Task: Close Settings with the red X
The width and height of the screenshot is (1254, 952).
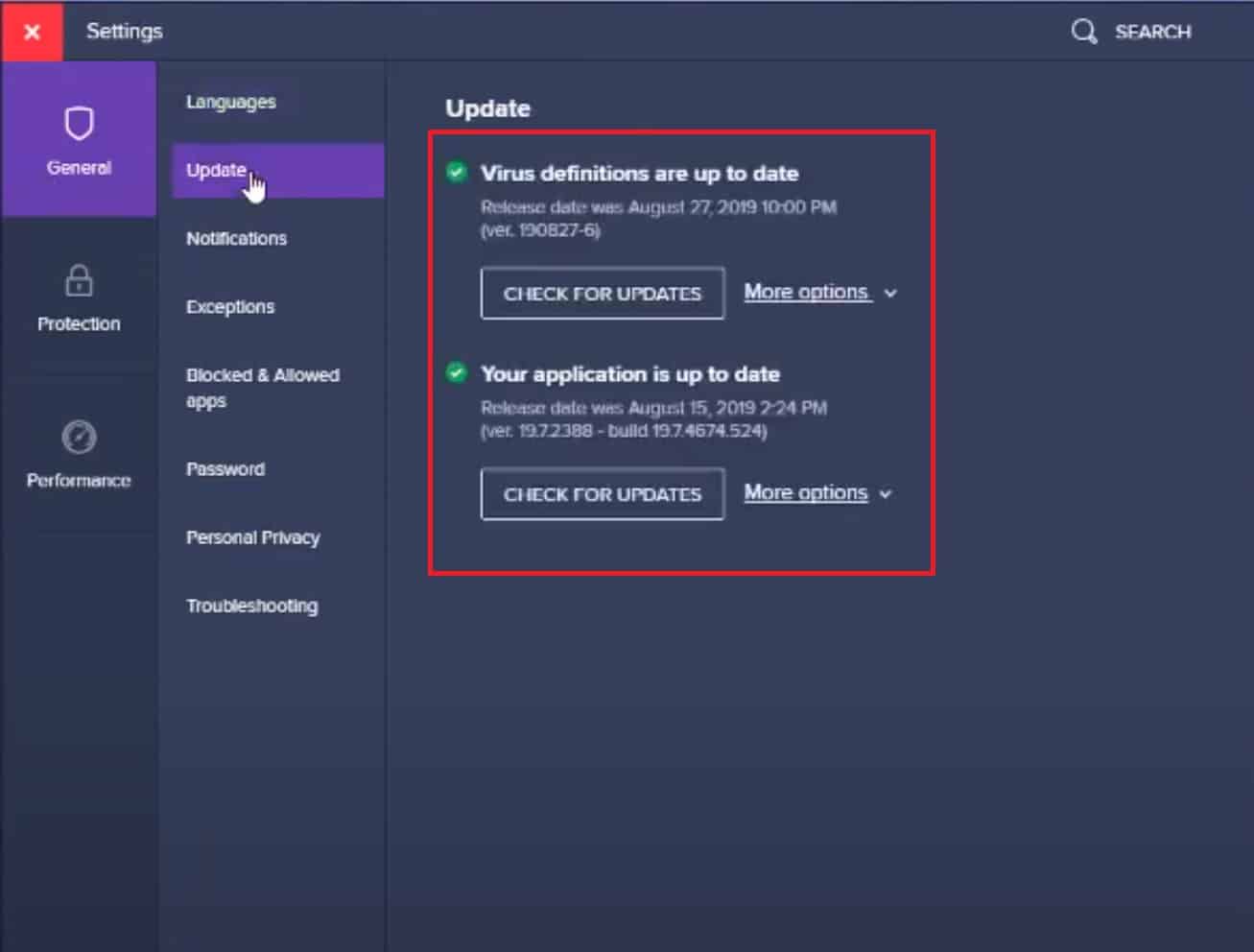Action: pyautogui.click(x=32, y=32)
